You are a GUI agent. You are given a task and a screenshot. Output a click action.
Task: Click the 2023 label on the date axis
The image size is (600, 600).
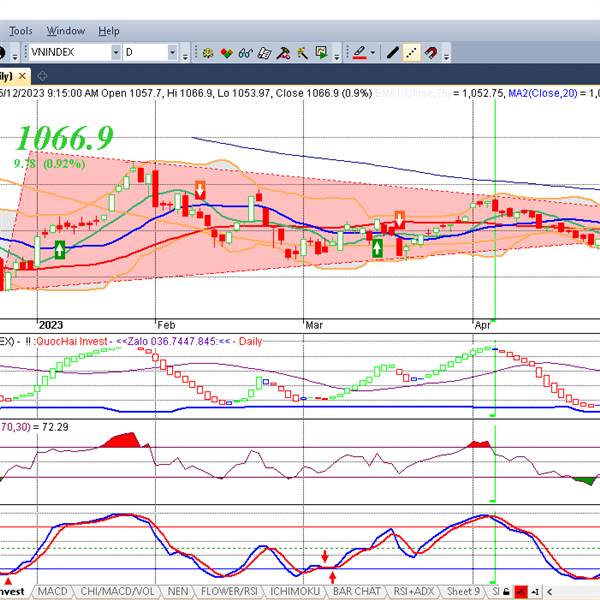51,325
